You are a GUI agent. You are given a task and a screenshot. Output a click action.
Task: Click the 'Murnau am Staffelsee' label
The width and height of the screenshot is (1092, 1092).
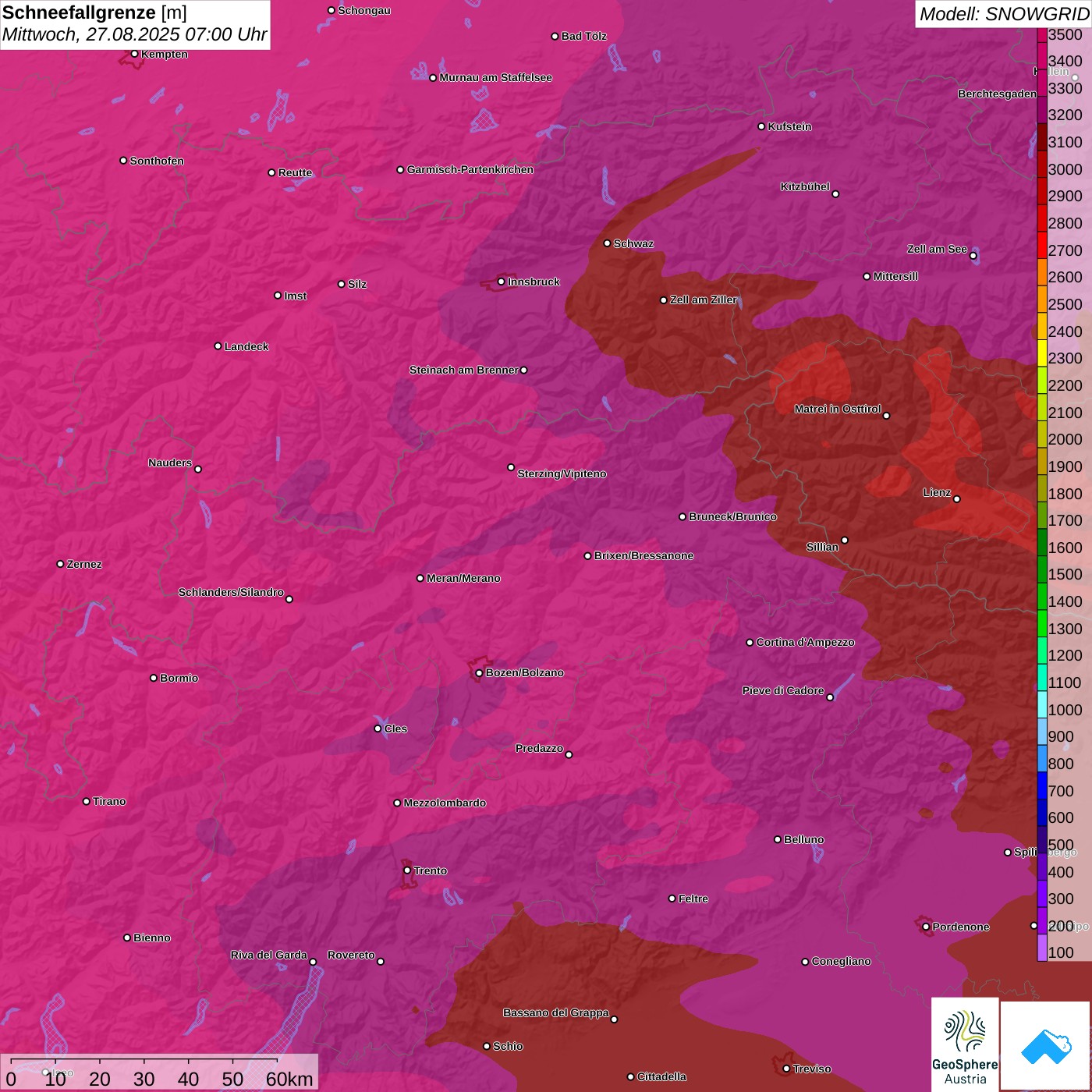pos(495,77)
